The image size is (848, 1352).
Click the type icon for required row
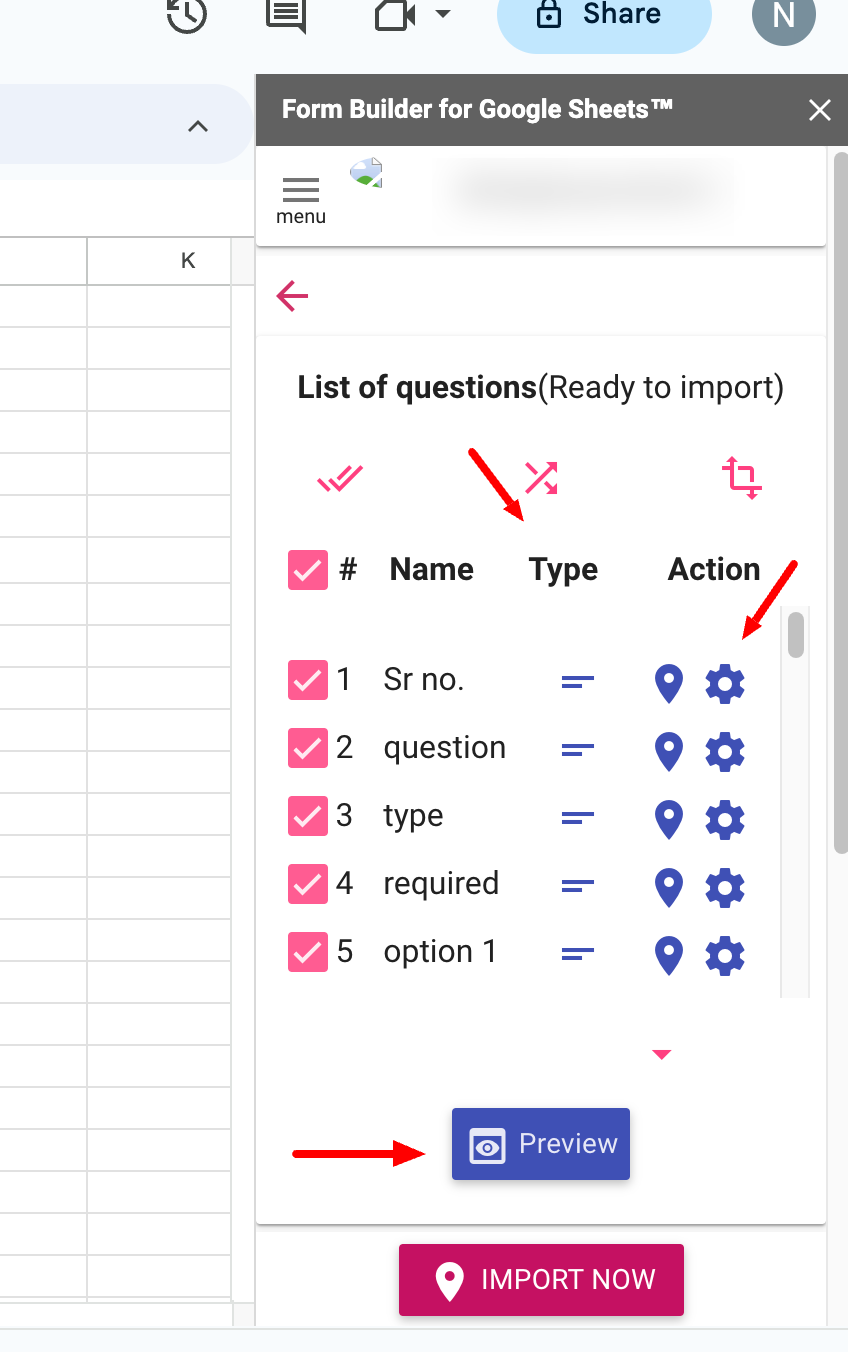pos(578,885)
